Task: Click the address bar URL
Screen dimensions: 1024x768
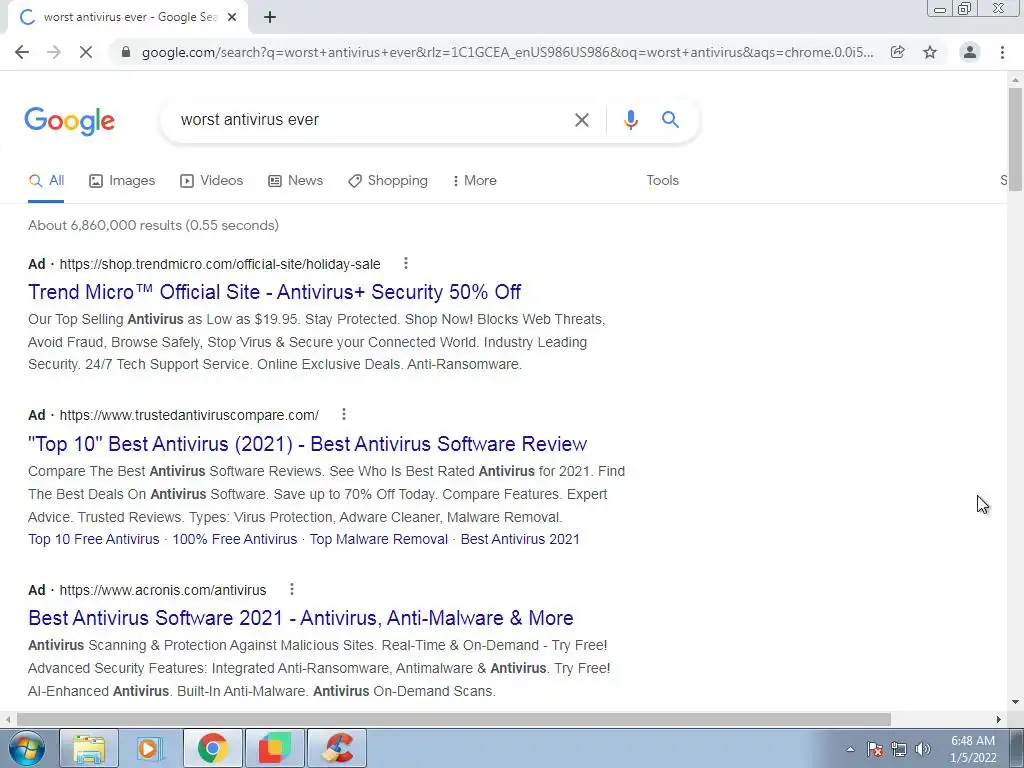Action: 507,52
